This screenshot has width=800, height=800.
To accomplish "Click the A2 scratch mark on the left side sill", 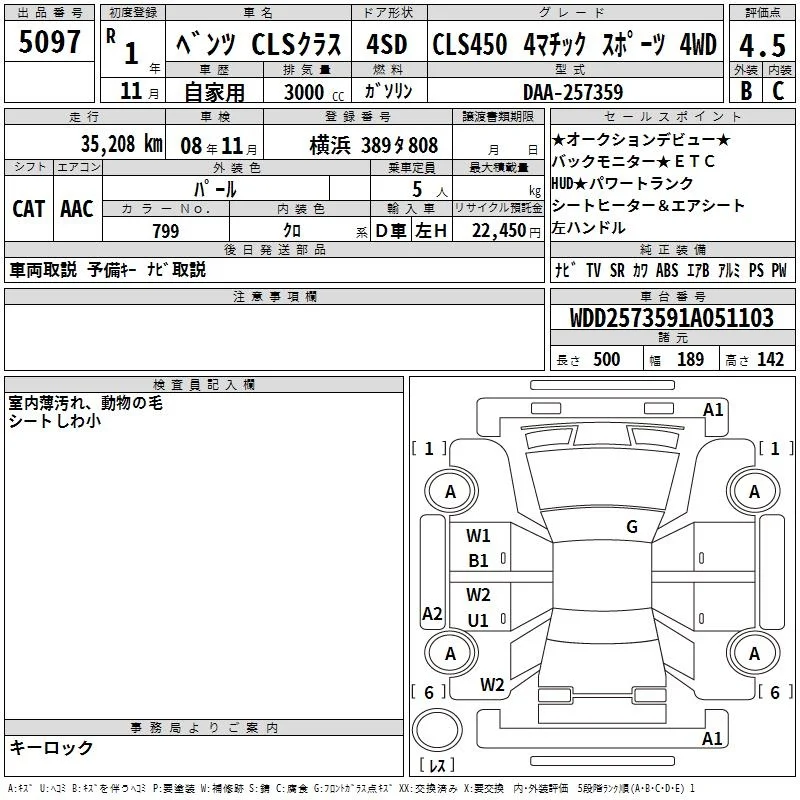I will (x=432, y=613).
